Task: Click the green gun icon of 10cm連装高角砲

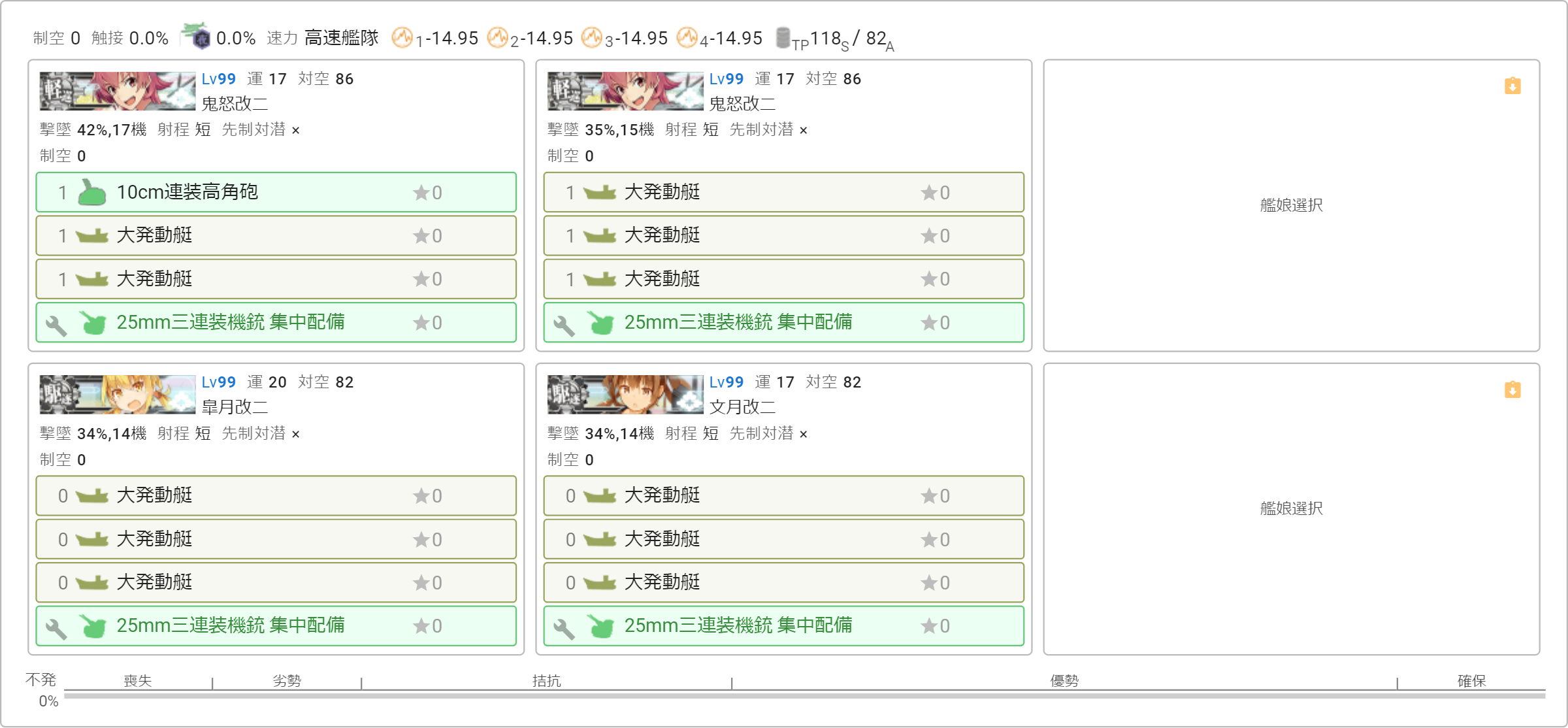Action: point(91,192)
